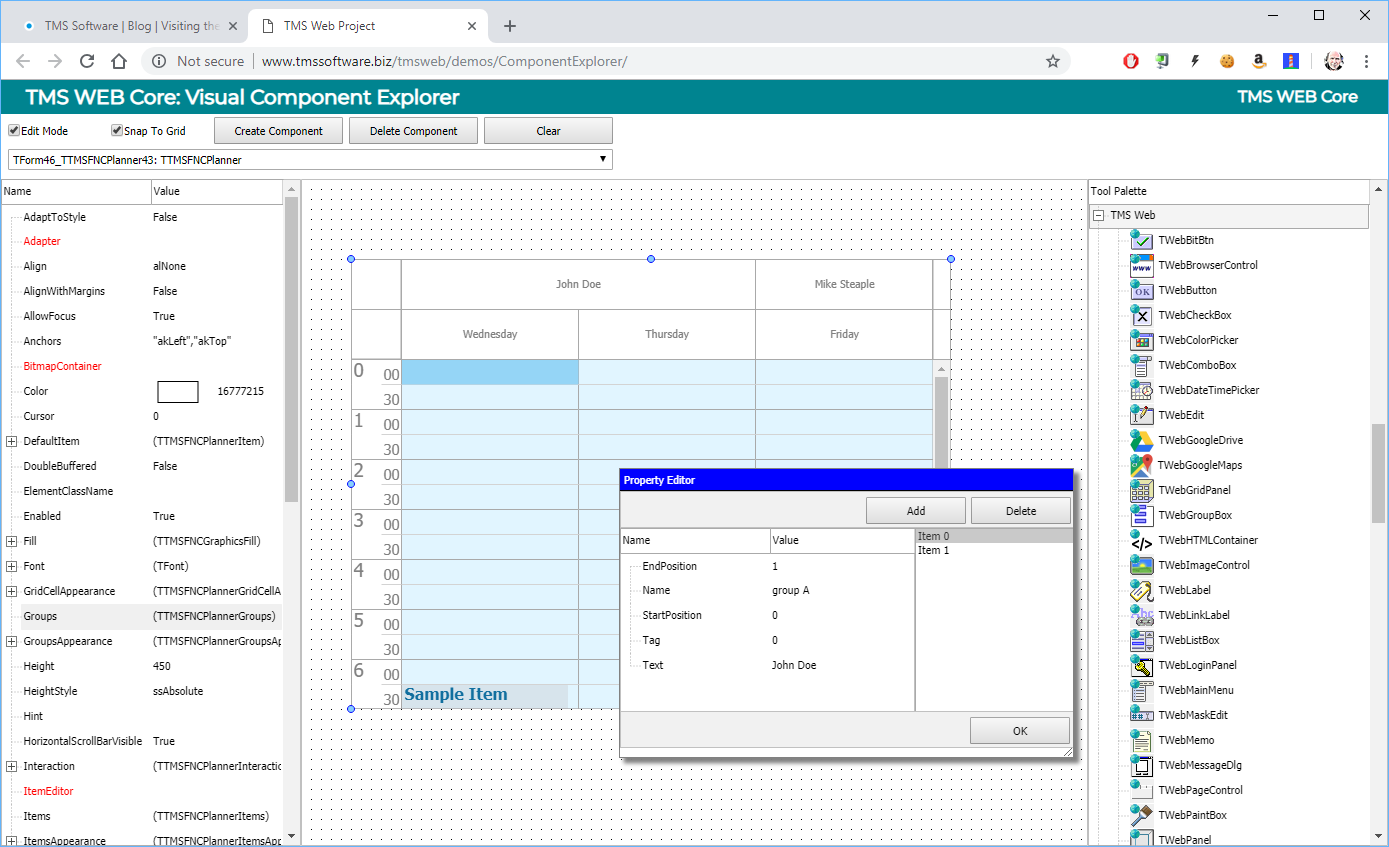This screenshot has height=847, width=1389.
Task: Select the TWebDateTimePicker palette icon
Action: click(x=1141, y=390)
